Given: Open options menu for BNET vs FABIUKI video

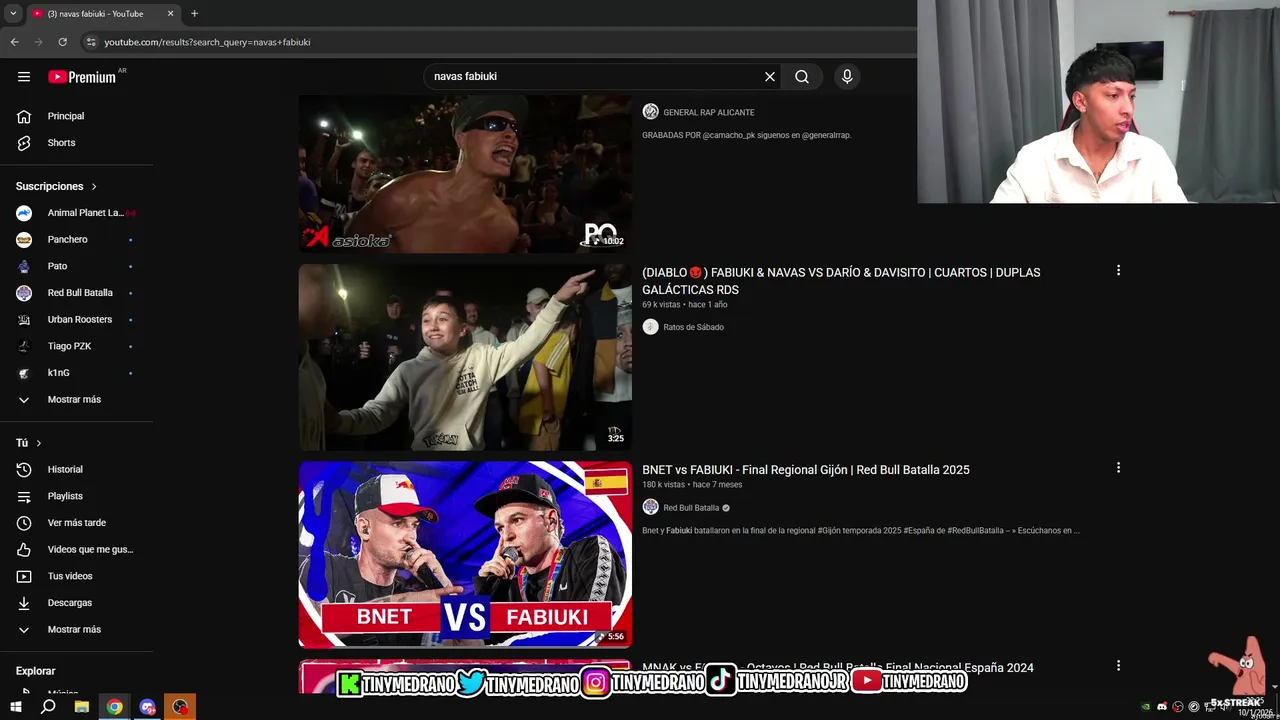Looking at the screenshot, I should point(1118,468).
